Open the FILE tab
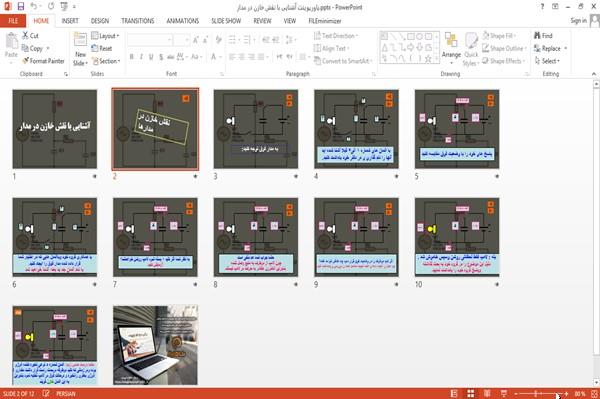This screenshot has width=600, height=399. (x=13, y=21)
